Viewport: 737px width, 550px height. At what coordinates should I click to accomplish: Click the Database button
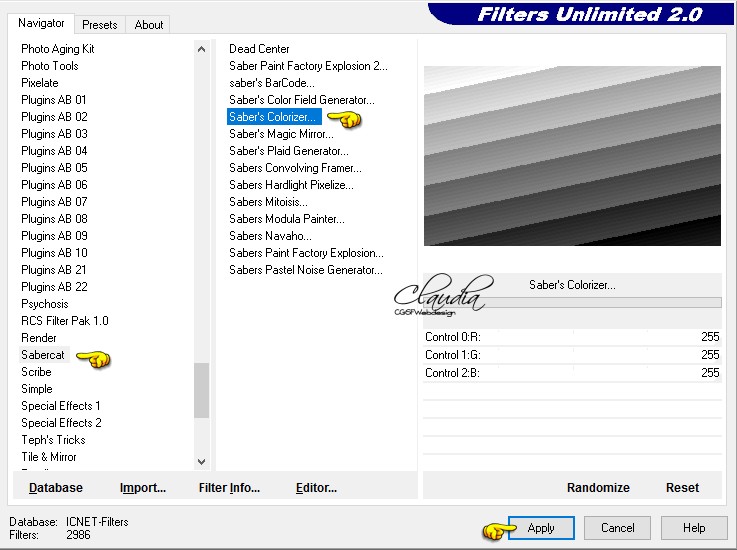pos(55,488)
